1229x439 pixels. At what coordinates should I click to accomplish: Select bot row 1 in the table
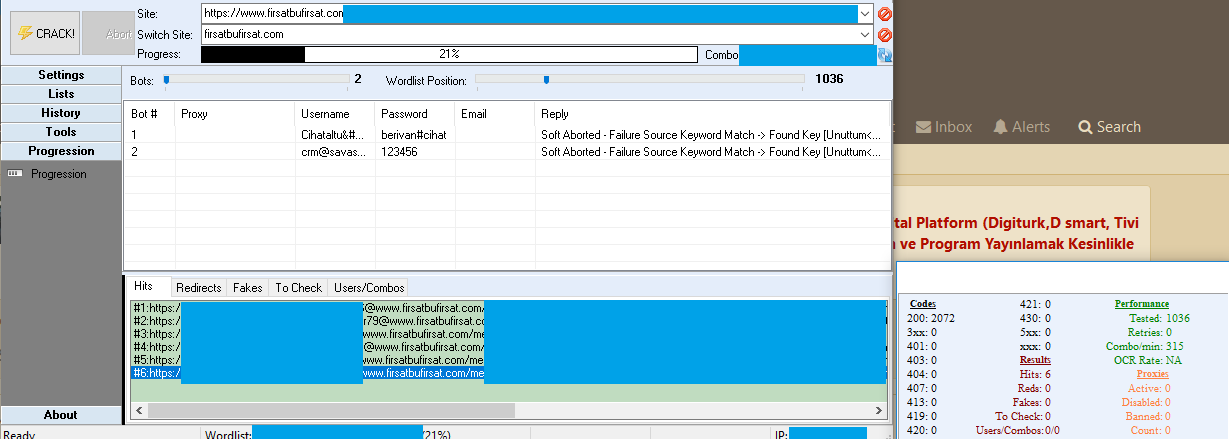pyautogui.click(x=507, y=134)
